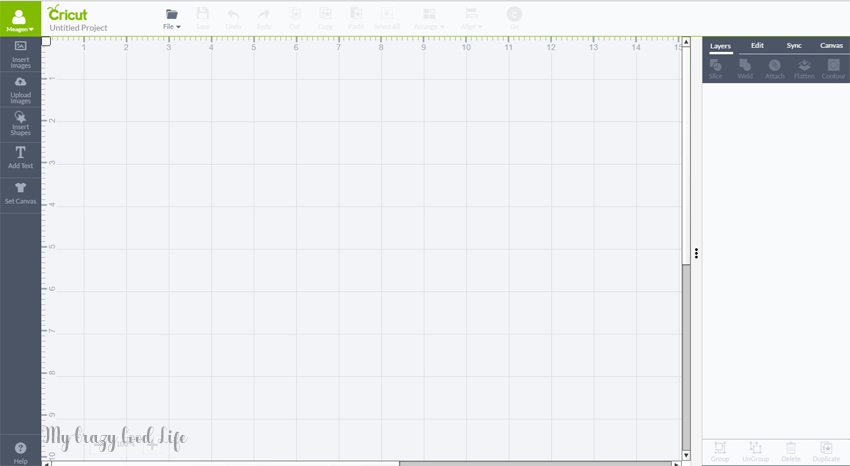Open the Insert Images panel
Screen dimensions: 850x466
(21, 54)
